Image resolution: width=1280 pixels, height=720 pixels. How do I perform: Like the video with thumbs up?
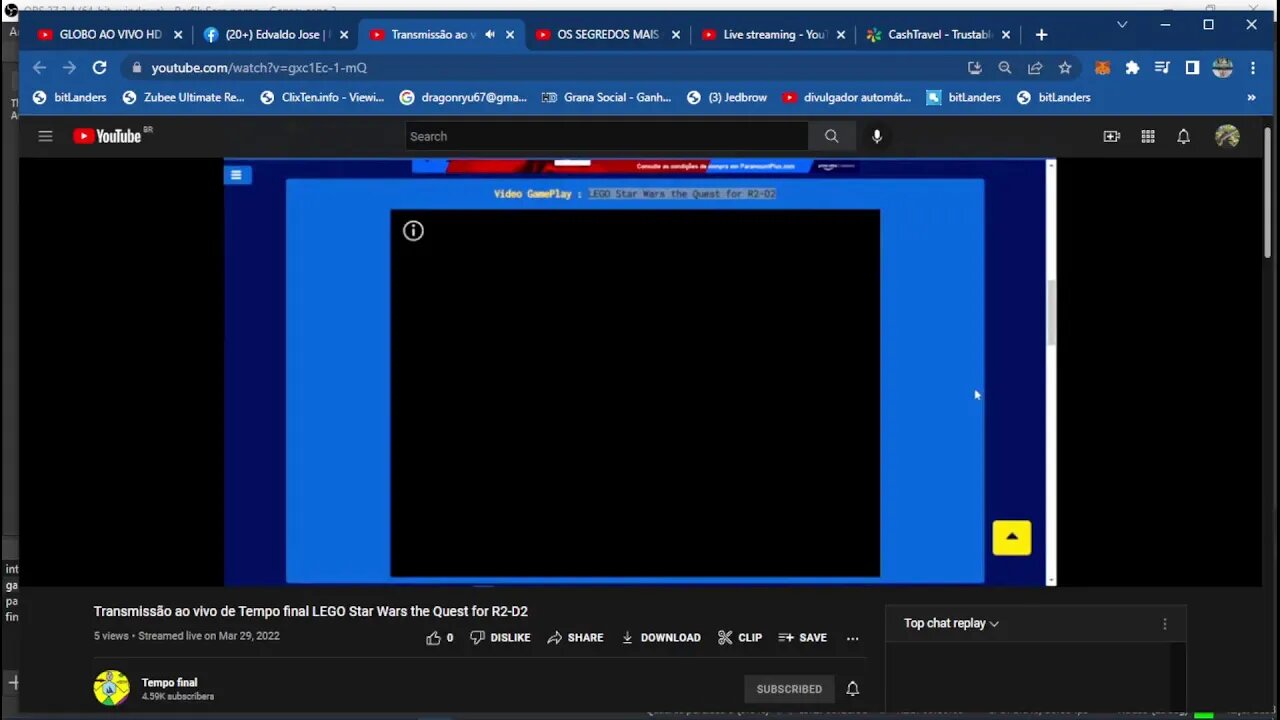pos(433,637)
